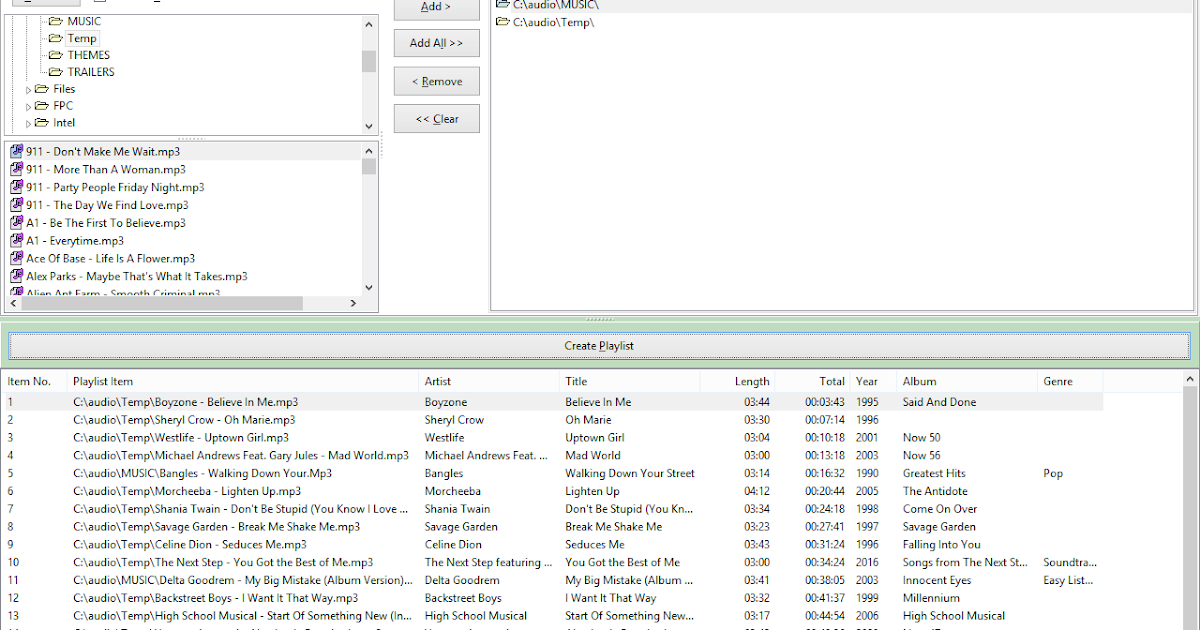Click the title cell Mad World
The height and width of the screenshot is (630, 1200).
point(593,455)
